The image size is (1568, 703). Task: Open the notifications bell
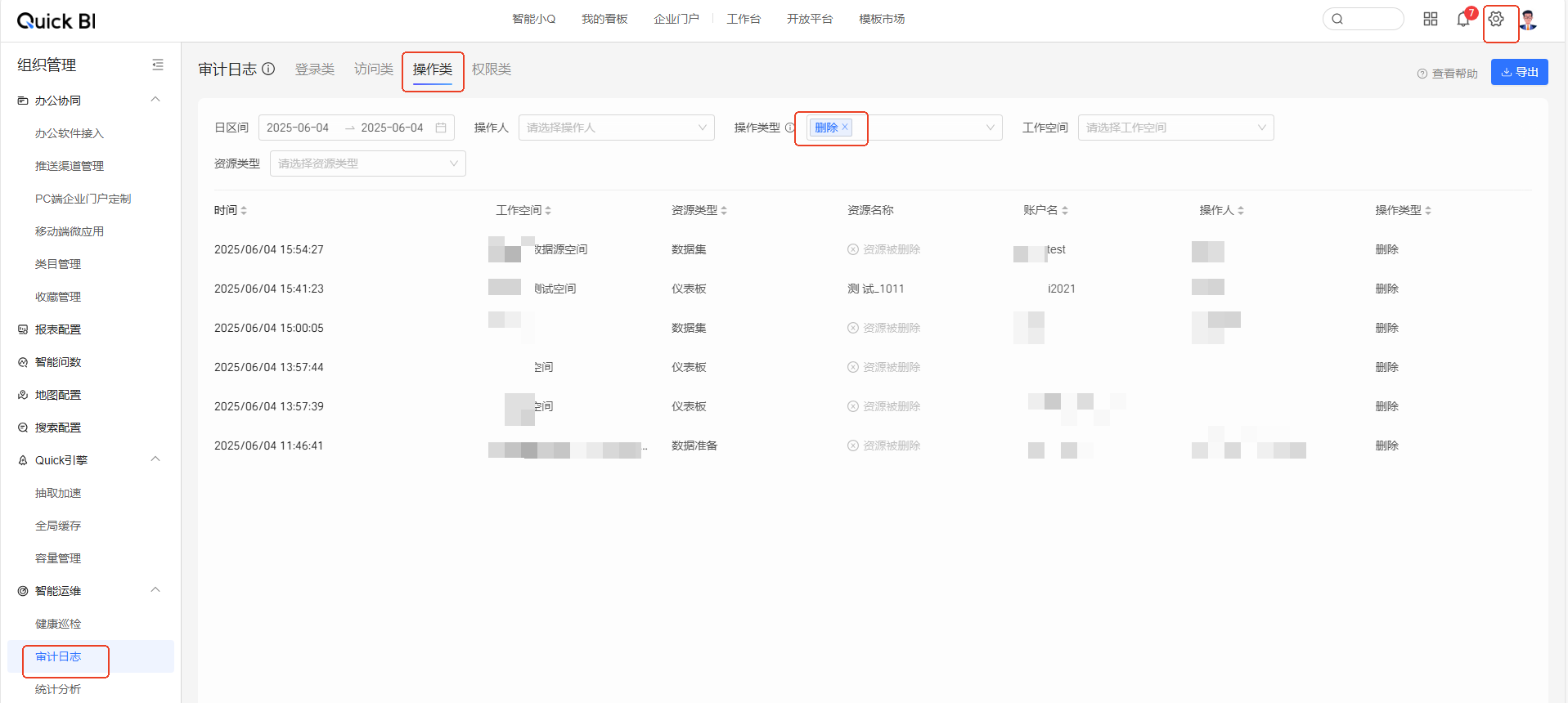tap(1463, 20)
